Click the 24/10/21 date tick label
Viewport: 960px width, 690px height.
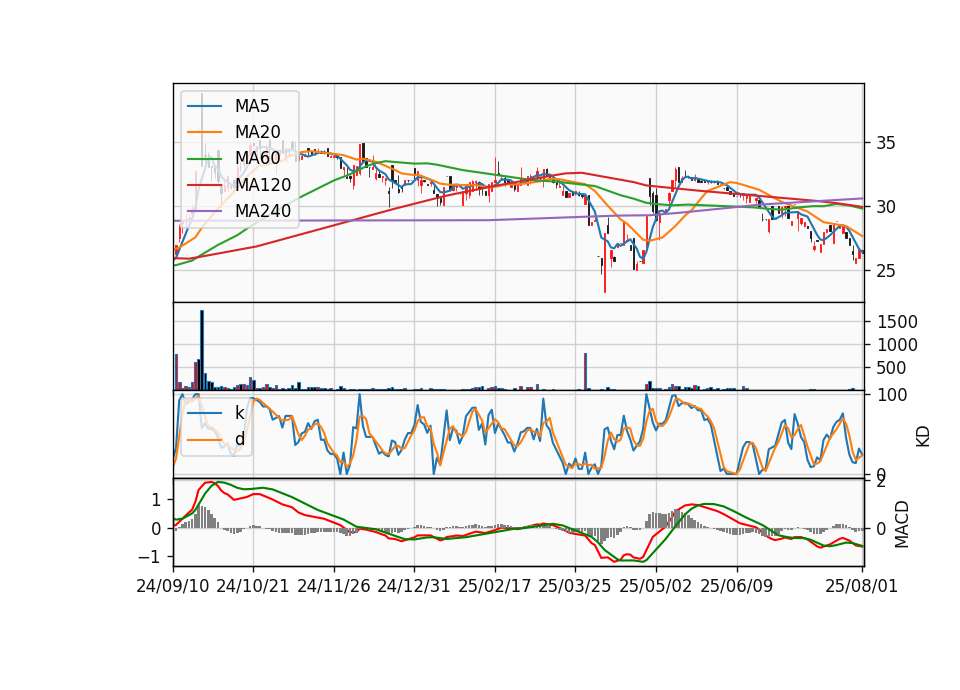253,586
